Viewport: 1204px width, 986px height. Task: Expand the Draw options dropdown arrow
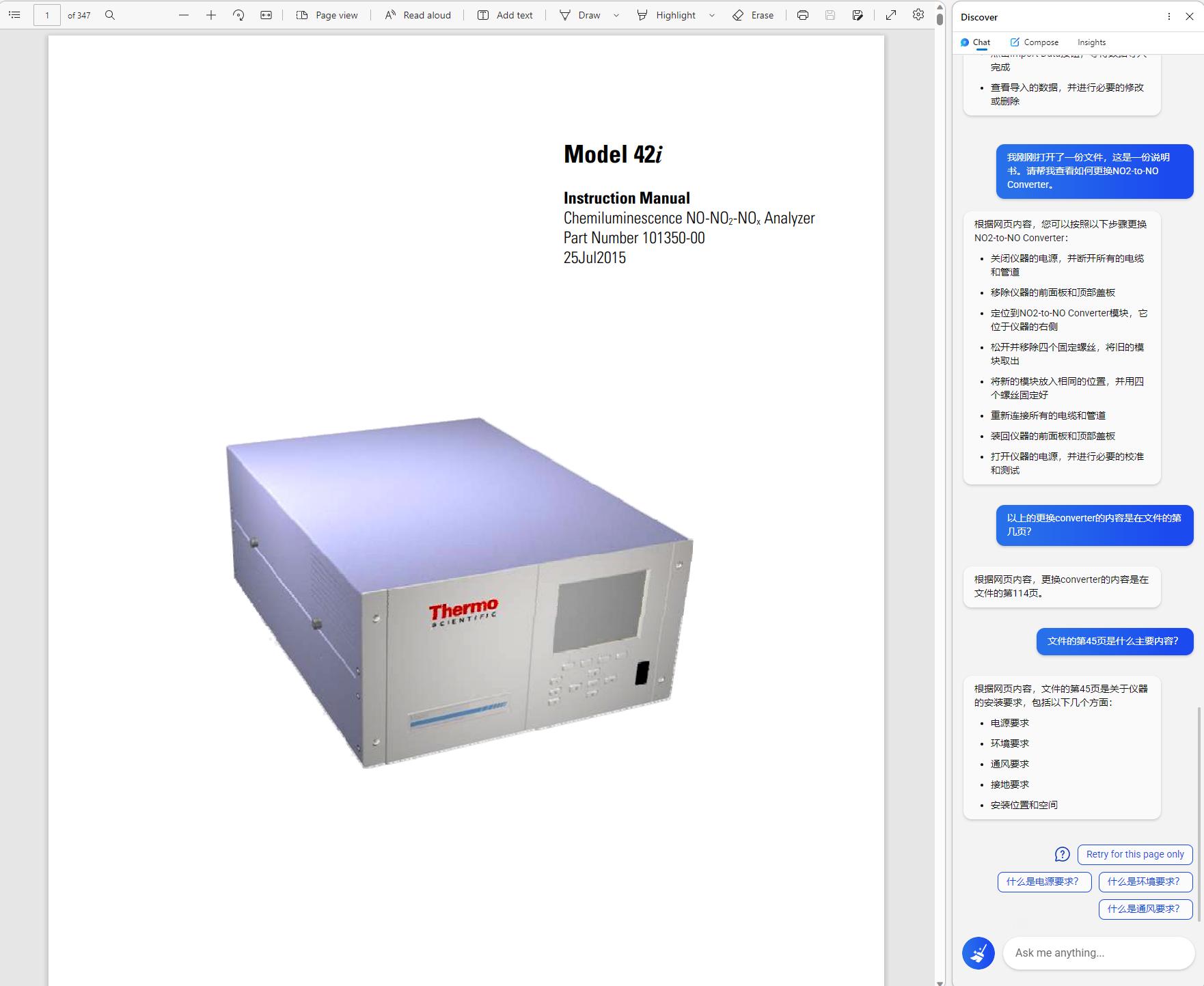(x=616, y=15)
